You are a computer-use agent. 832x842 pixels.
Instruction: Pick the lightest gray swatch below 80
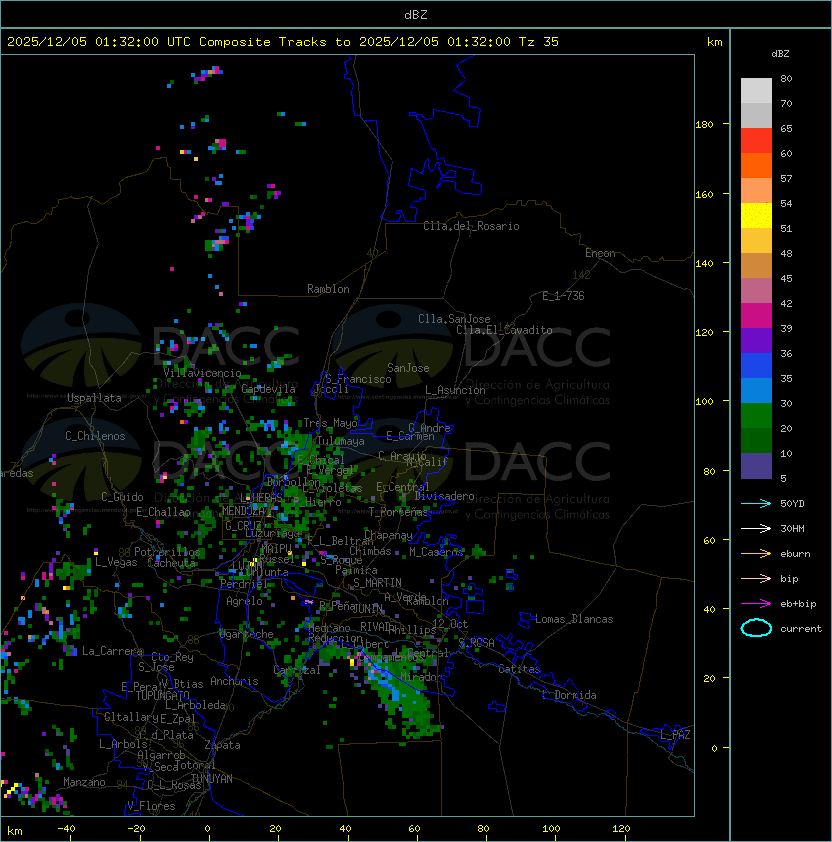pos(756,91)
